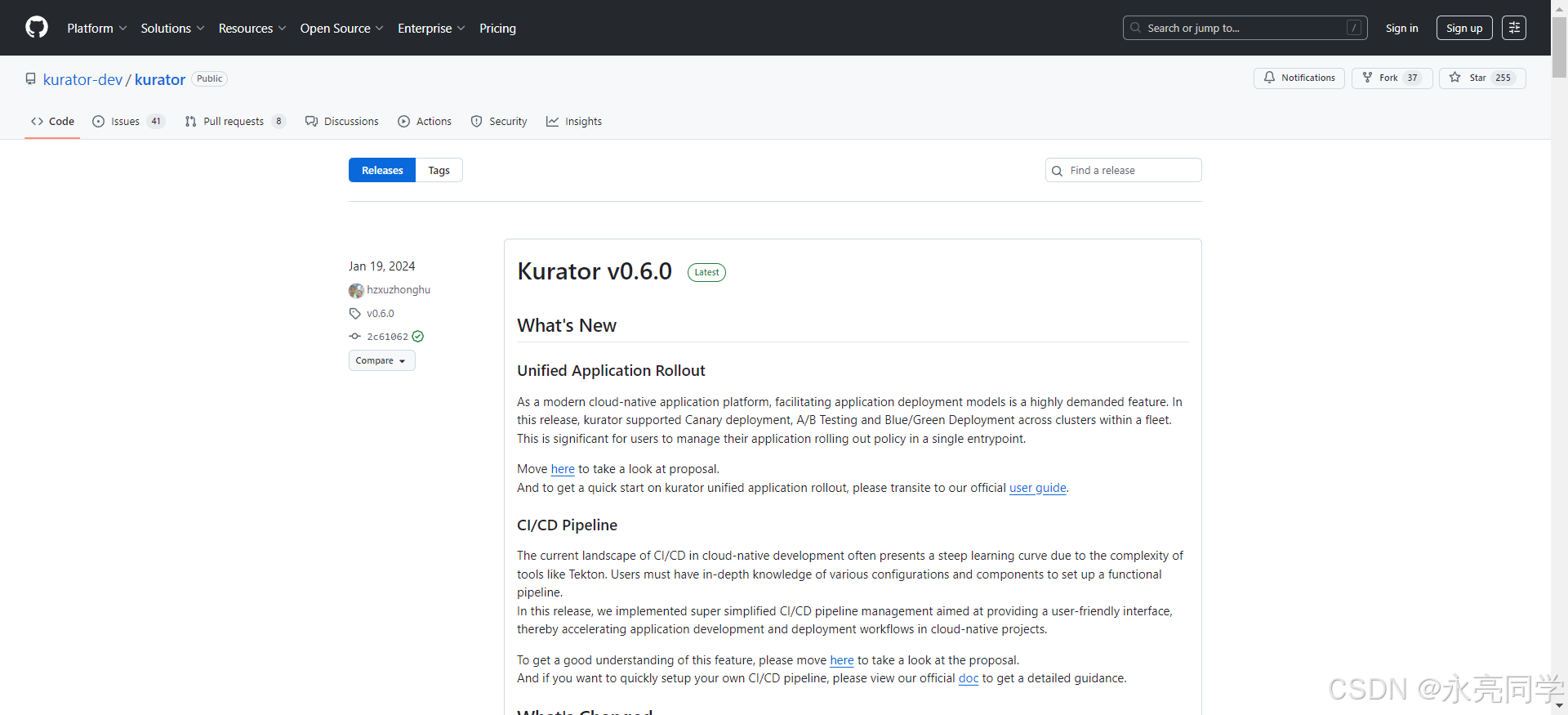This screenshot has height=715, width=1568.
Task: Click the GitHub logo icon
Action: (x=37, y=28)
